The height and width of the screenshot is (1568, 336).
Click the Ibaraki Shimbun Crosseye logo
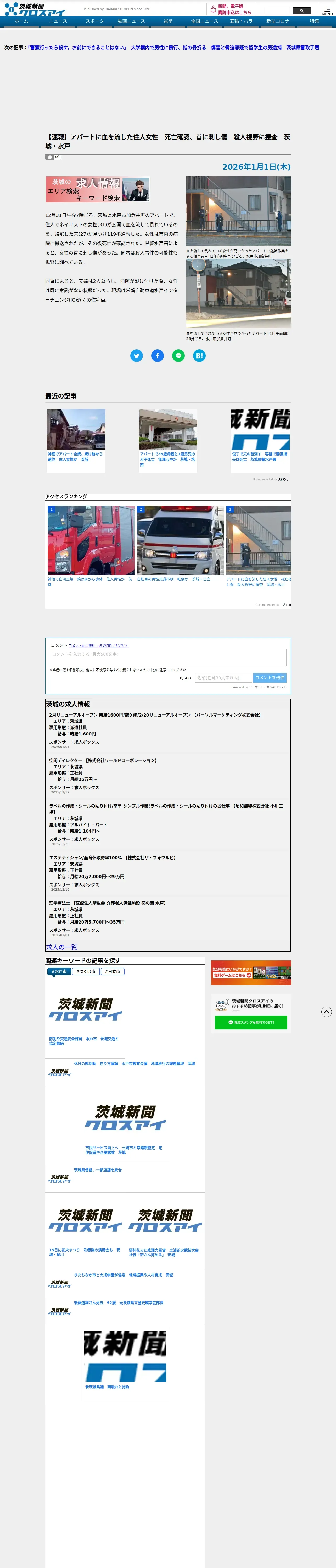pyautogui.click(x=35, y=9)
